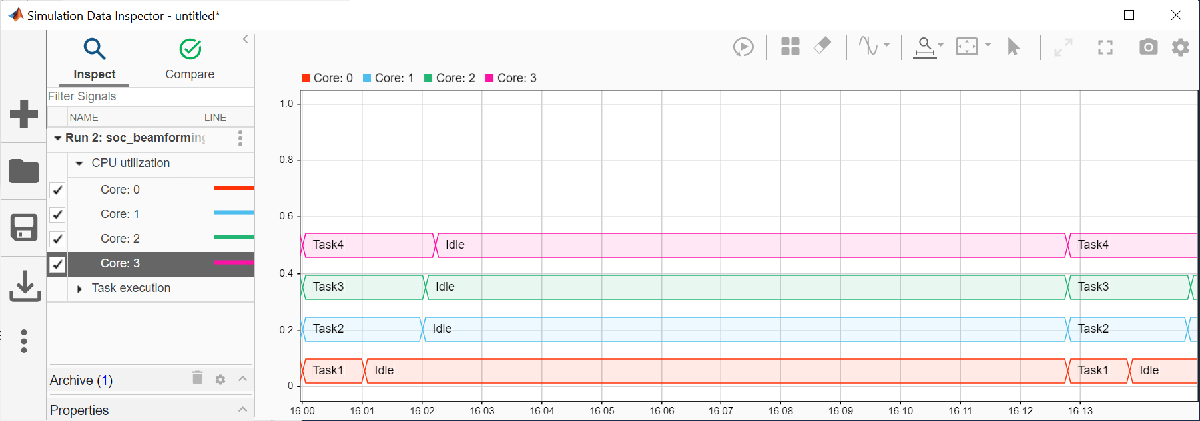Open a saved session with the folder icon
The image size is (1200, 421).
[x=23, y=171]
